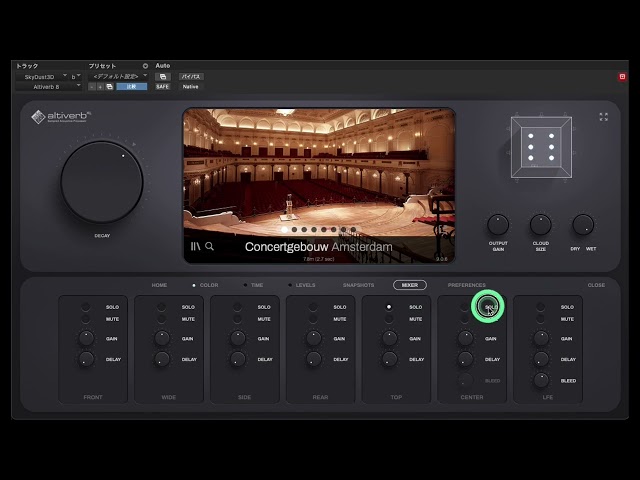Image resolution: width=640 pixels, height=480 pixels.
Task: Click the バイパス bypass button
Action: [191, 77]
